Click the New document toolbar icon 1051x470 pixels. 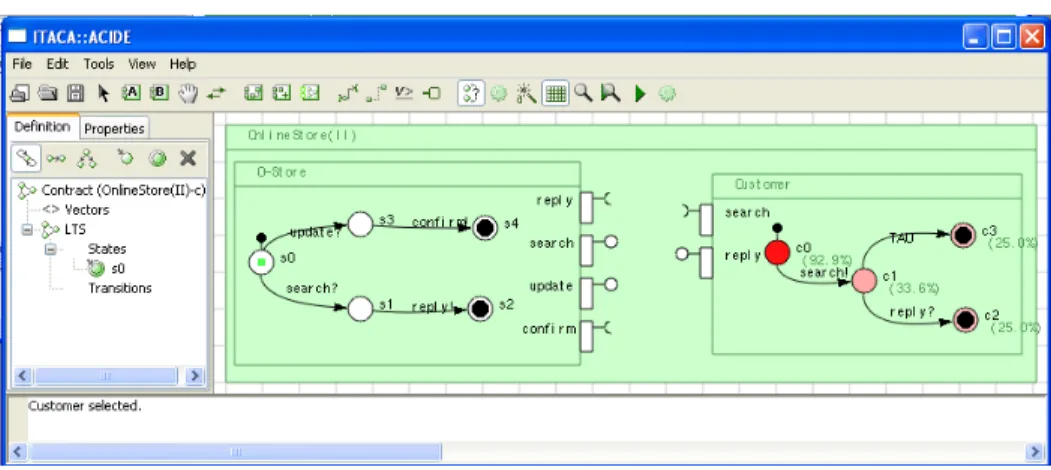pyautogui.click(x=20, y=93)
